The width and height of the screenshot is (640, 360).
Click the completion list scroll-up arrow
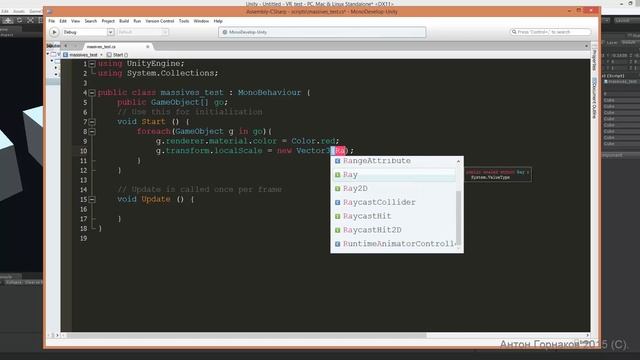(458, 161)
